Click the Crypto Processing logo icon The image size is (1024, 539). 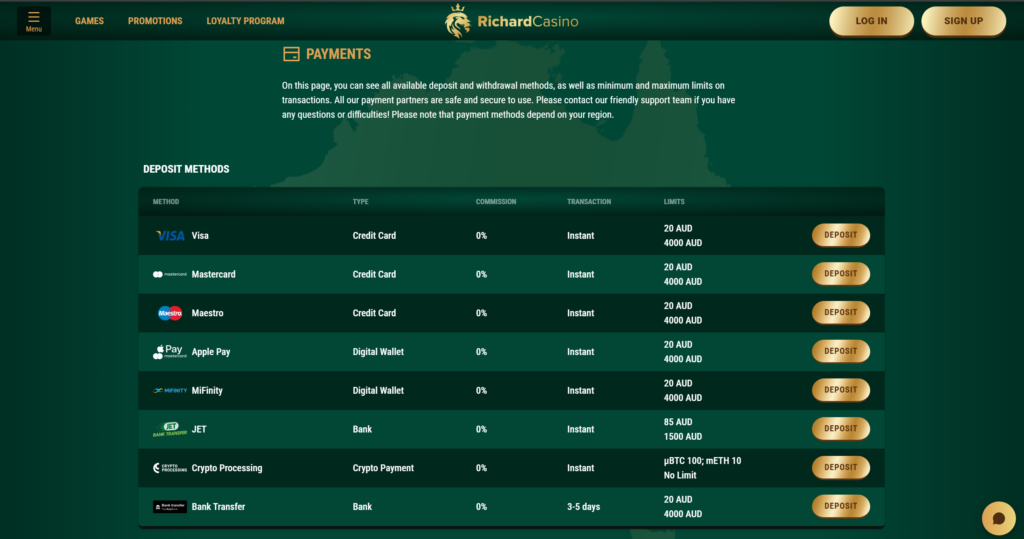pyautogui.click(x=170, y=468)
